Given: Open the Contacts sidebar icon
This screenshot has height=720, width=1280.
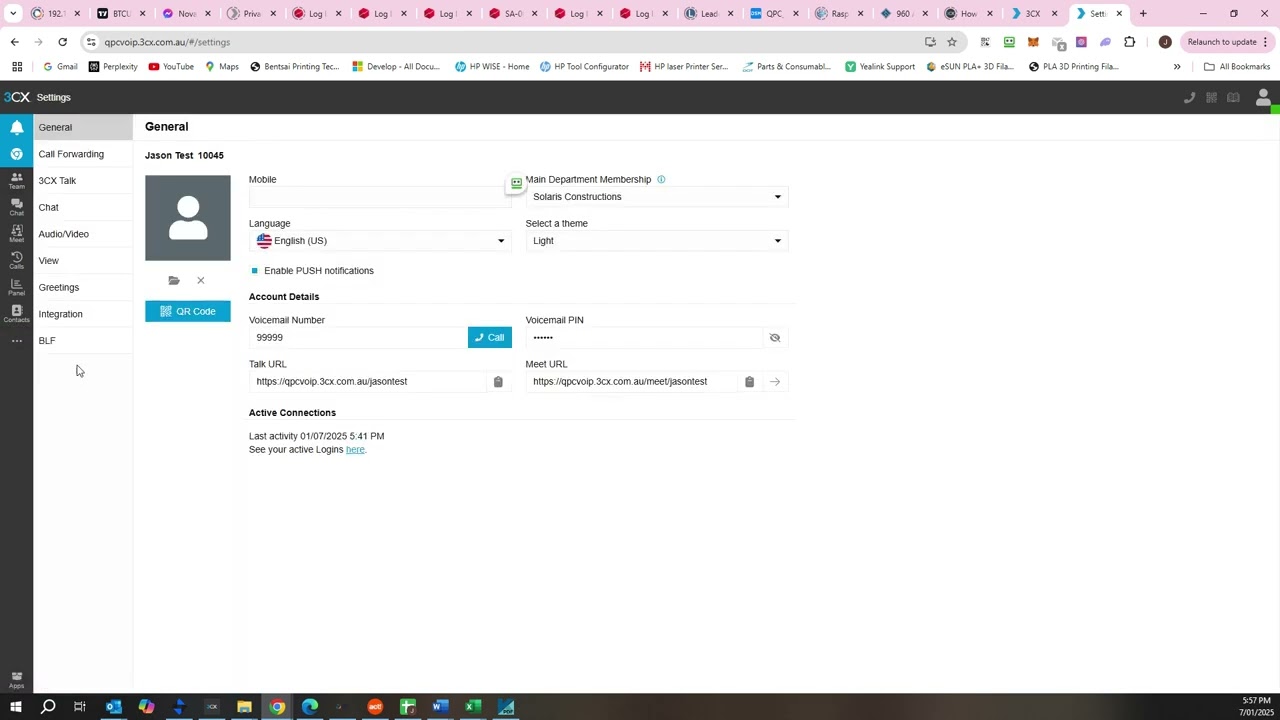Looking at the screenshot, I should [x=16, y=313].
